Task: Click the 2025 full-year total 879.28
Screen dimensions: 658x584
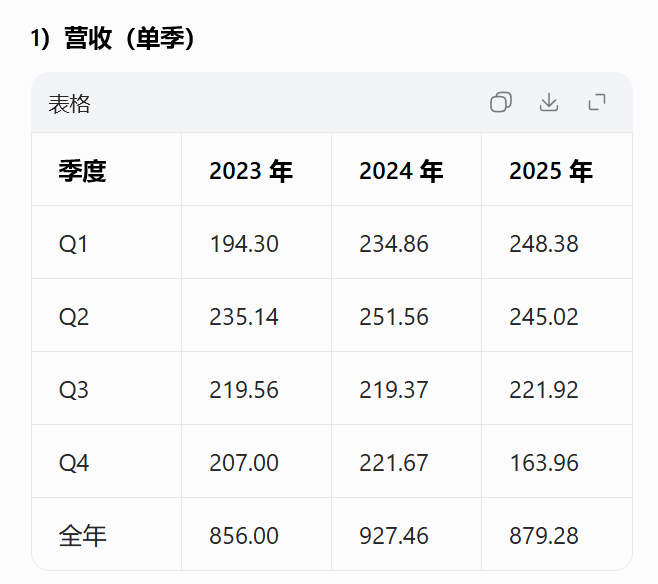Action: tap(544, 536)
